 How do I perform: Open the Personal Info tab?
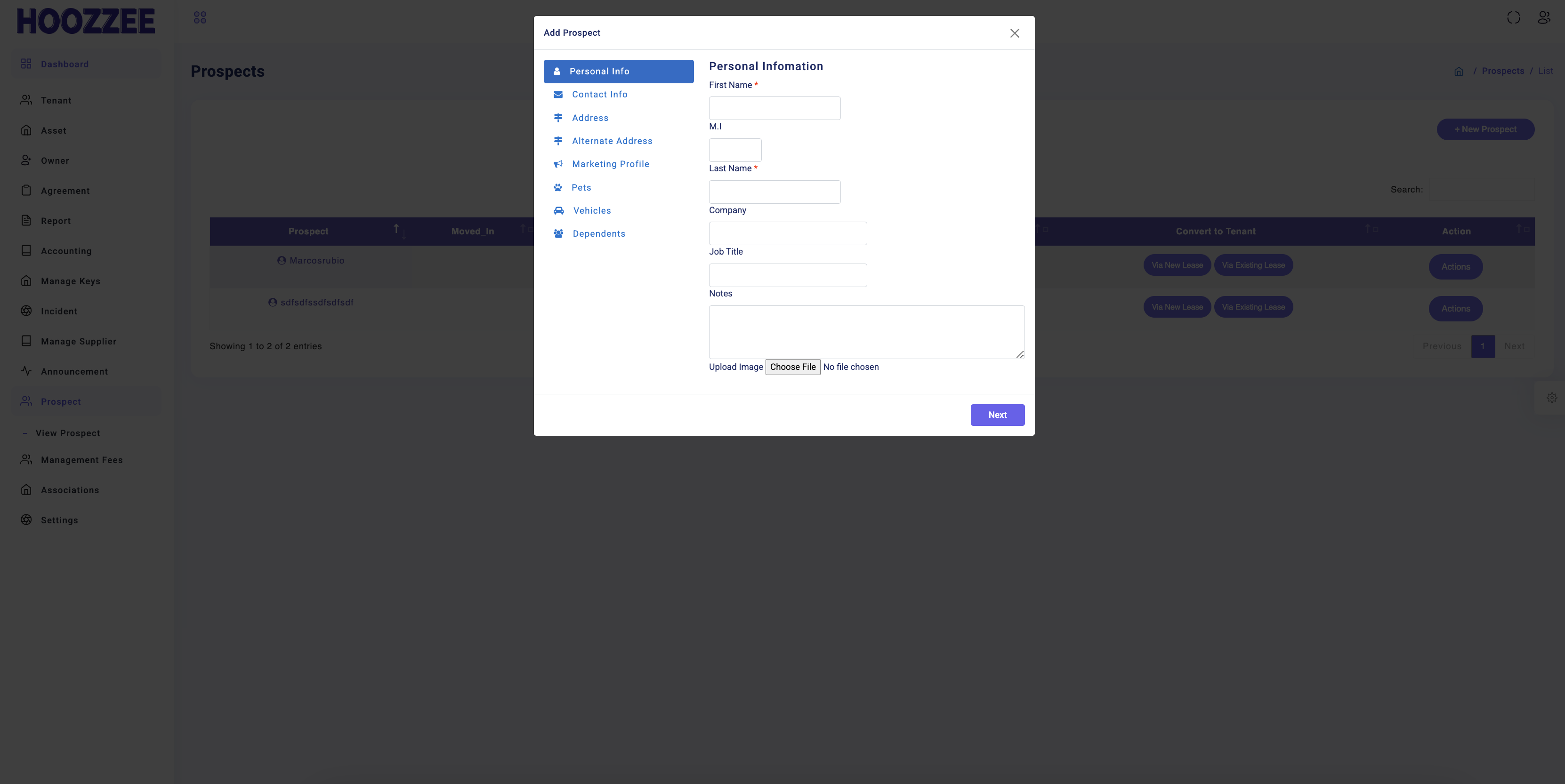[619, 72]
